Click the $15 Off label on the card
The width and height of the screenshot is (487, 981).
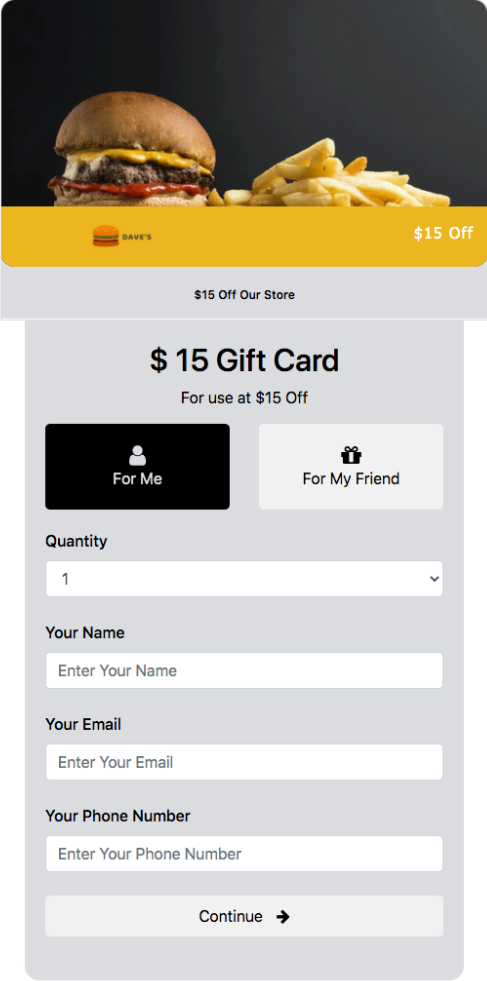point(443,233)
